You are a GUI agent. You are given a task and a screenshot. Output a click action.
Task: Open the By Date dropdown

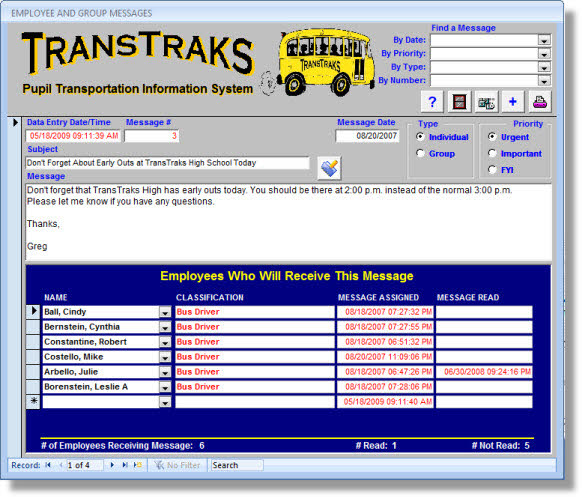[544, 40]
